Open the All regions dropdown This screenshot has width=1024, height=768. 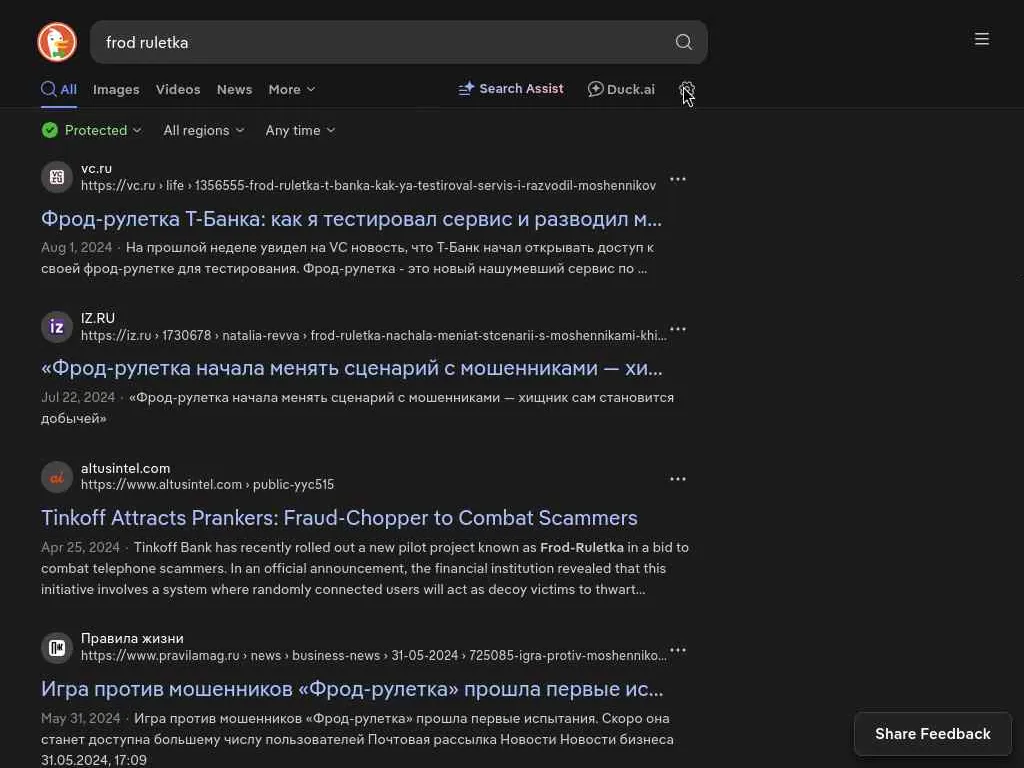203,130
